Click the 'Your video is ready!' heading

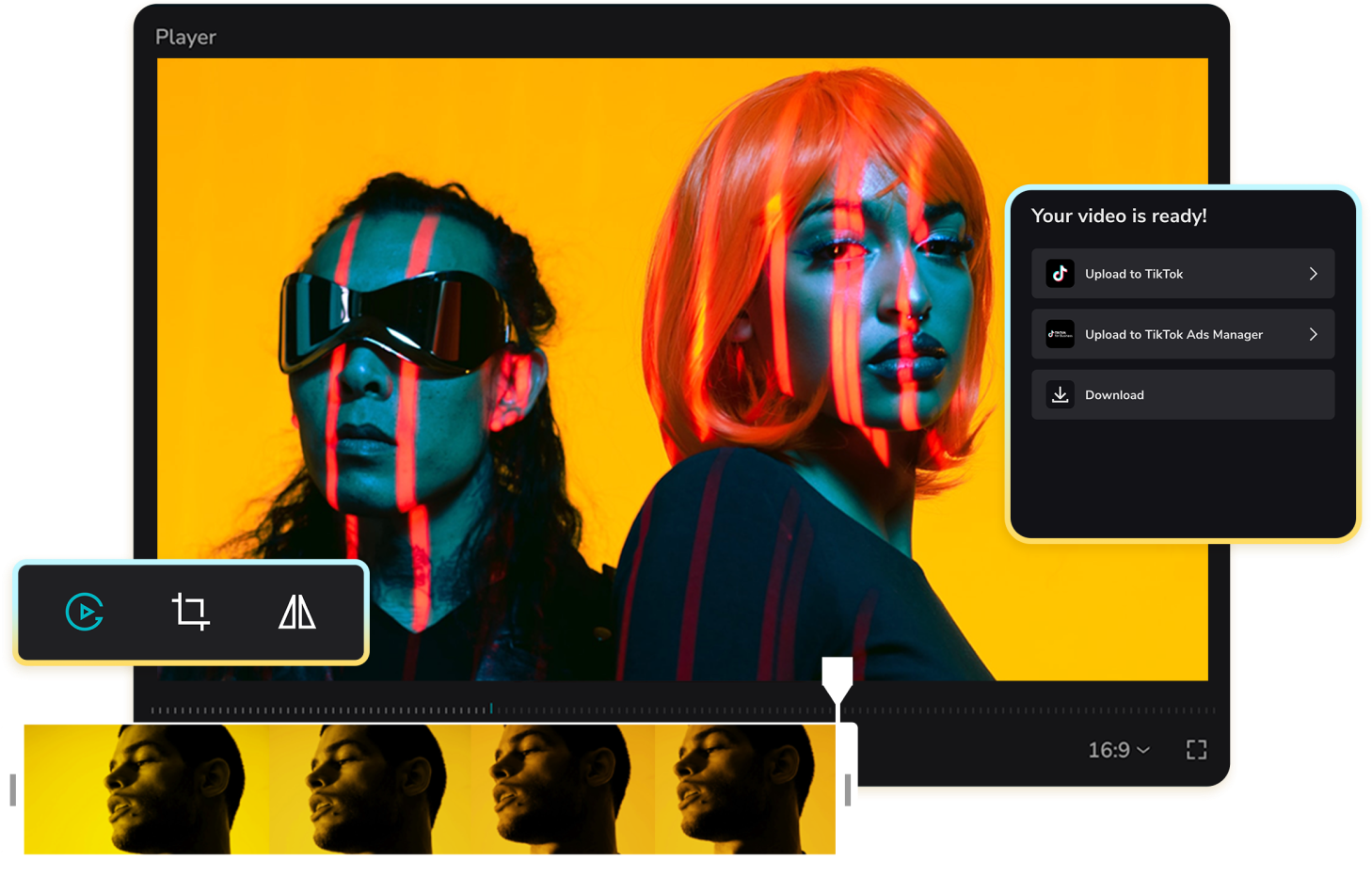point(1119,215)
